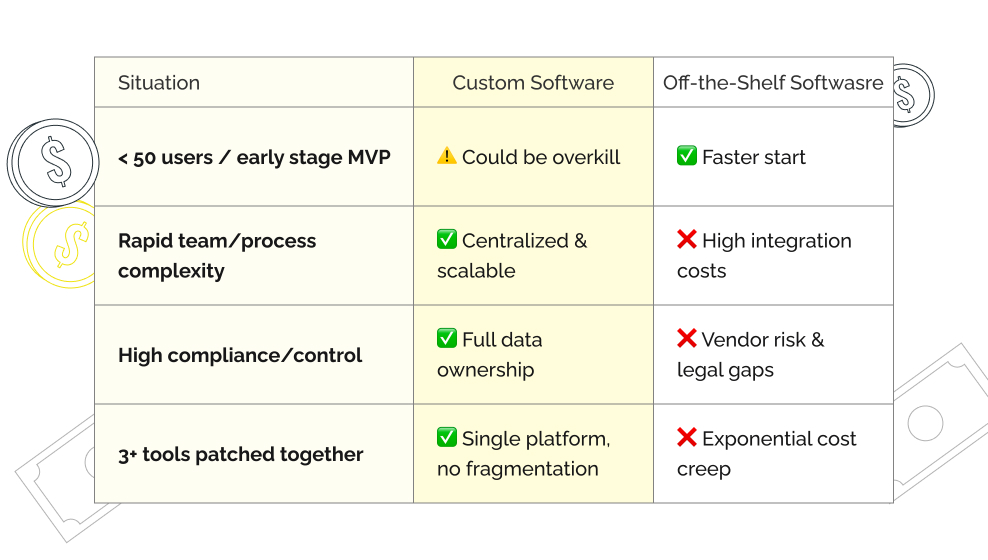988x560 pixels.
Task: Click the green checkmark beside Faster start
Action: 687,156
